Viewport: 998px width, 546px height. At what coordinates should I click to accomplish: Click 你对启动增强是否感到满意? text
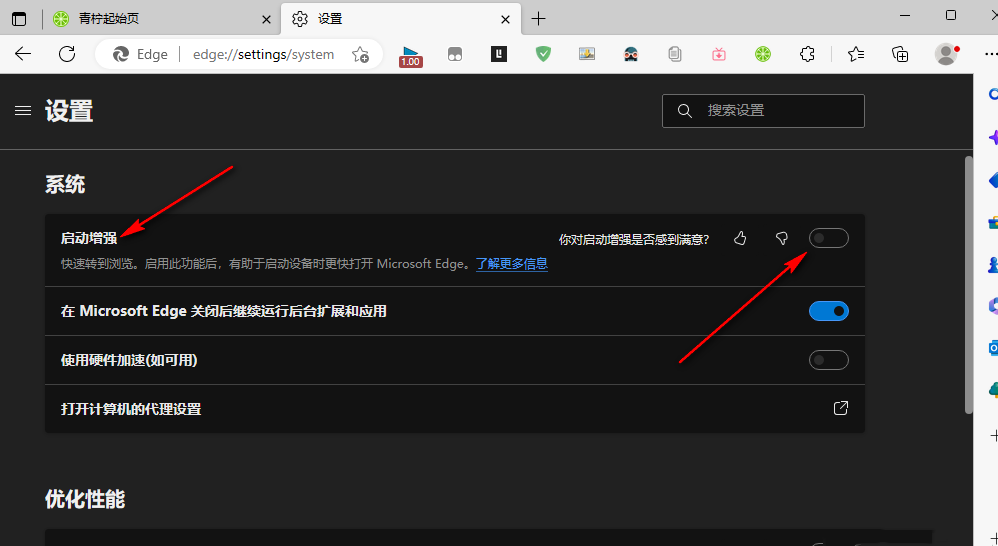(633, 239)
